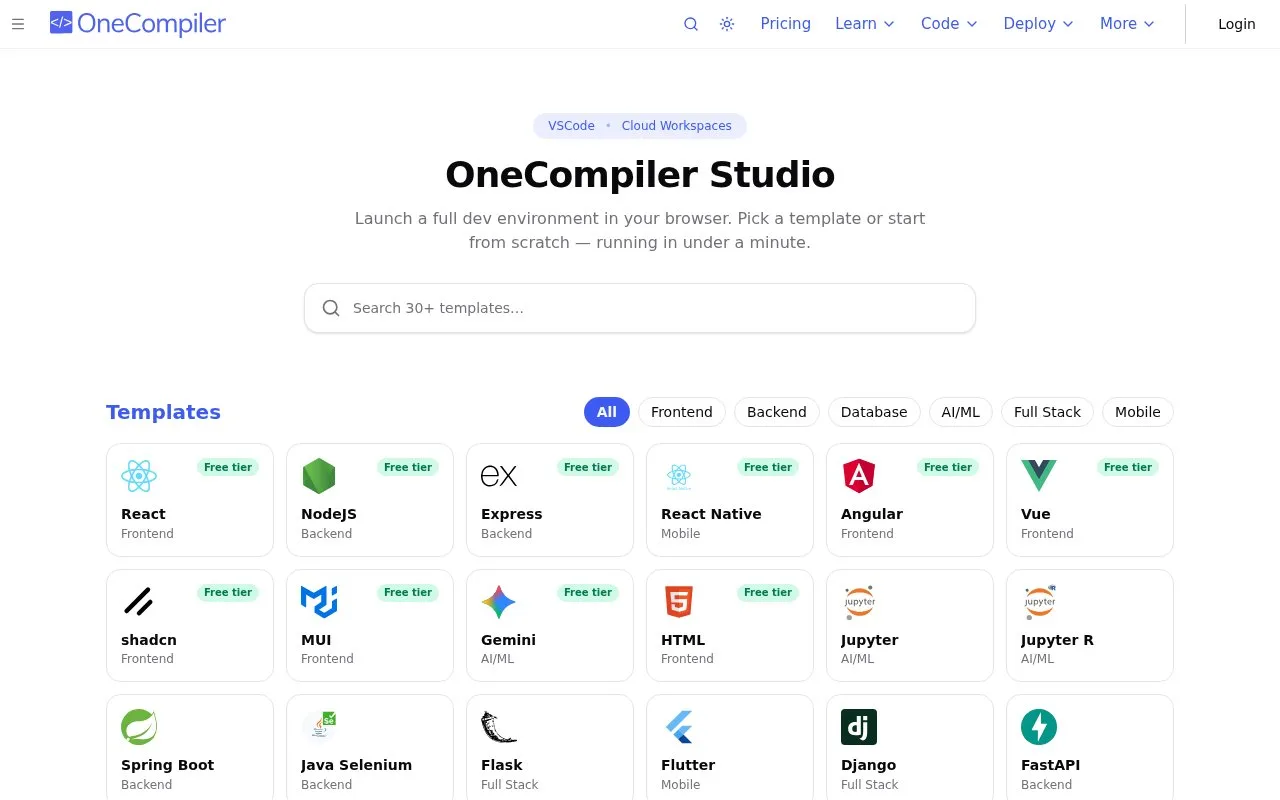This screenshot has width=1280, height=800.
Task: Click the OneCompiler Studio title
Action: pyautogui.click(x=640, y=175)
